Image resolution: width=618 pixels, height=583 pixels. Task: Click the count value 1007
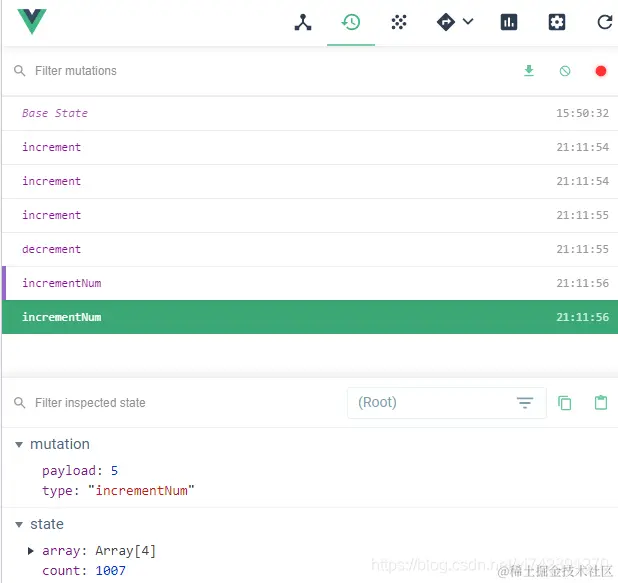click(110, 570)
